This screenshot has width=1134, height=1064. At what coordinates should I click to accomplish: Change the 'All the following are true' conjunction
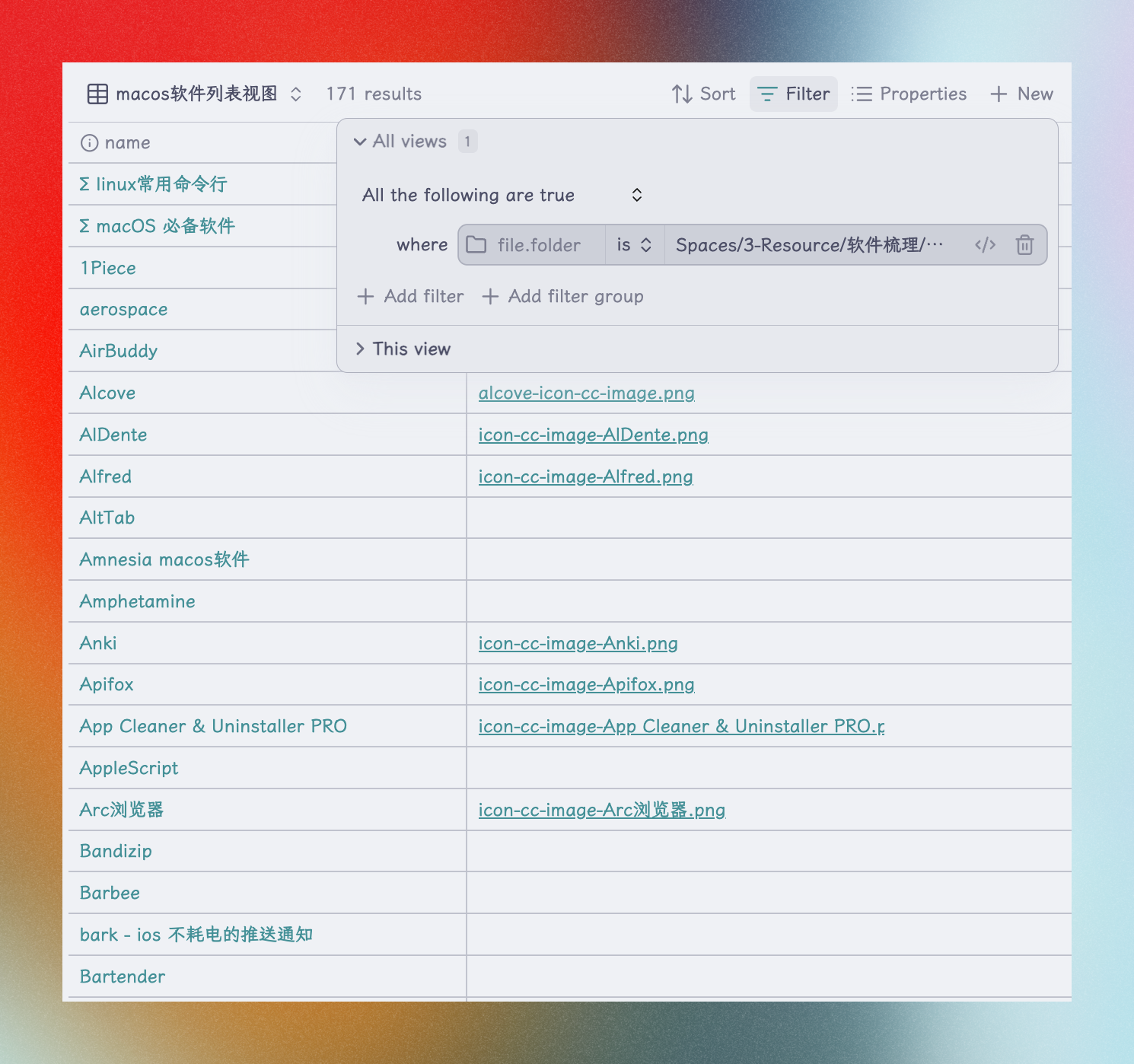point(502,195)
